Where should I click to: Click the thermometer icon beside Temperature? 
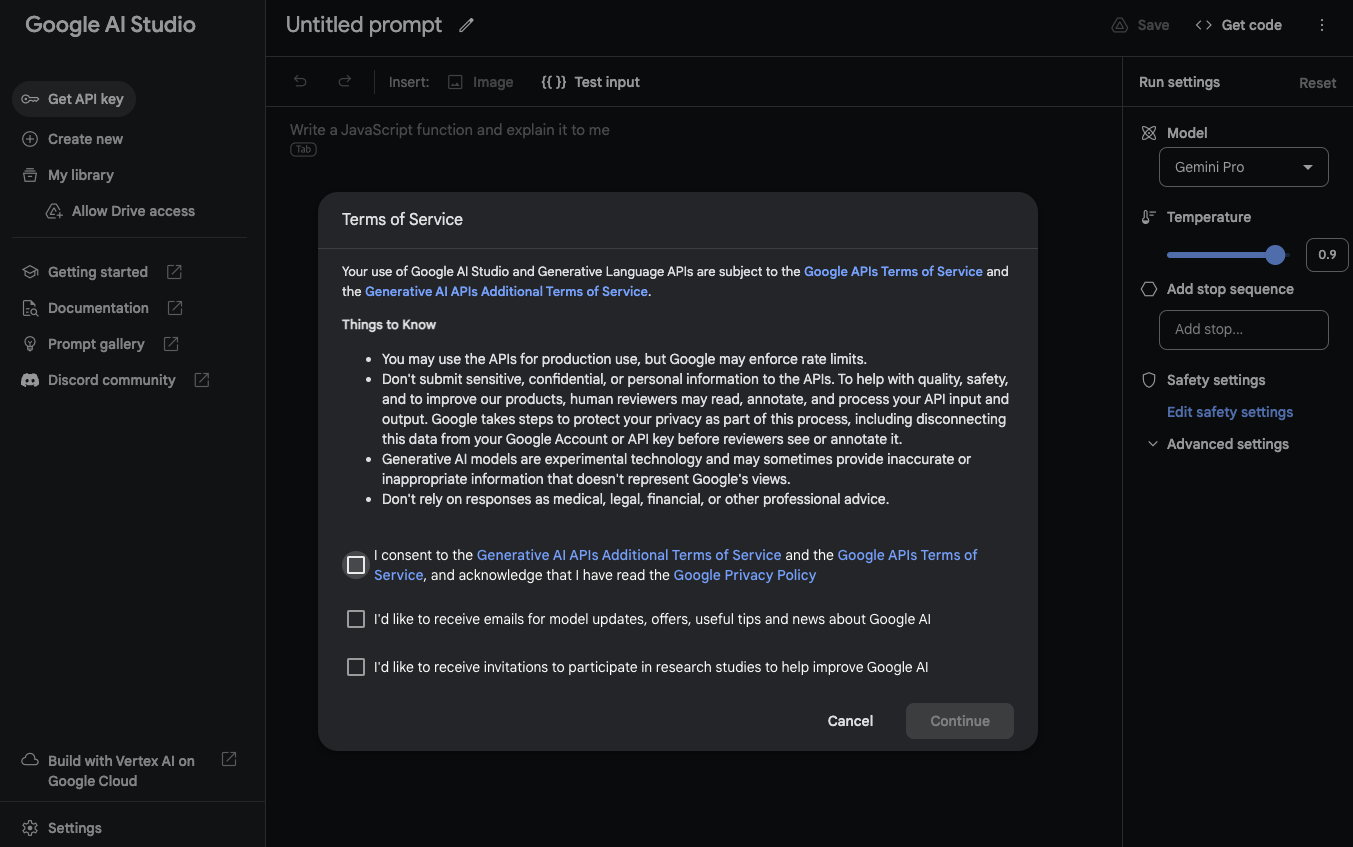(1149, 217)
